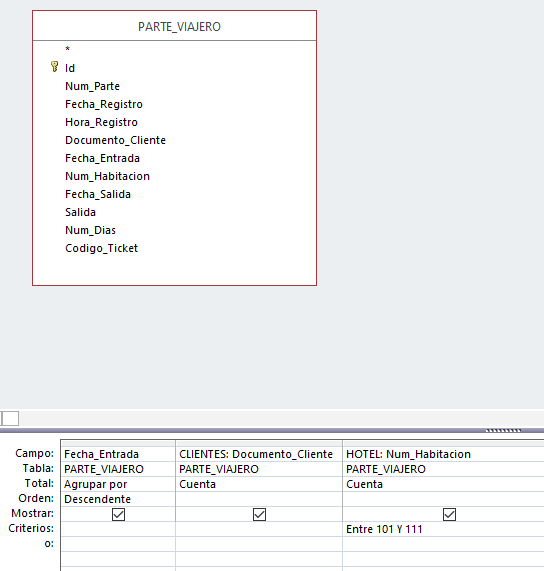This screenshot has height=571, width=544.
Task: Open empty Orden cell under CLIENTES column
Action: tap(259, 499)
